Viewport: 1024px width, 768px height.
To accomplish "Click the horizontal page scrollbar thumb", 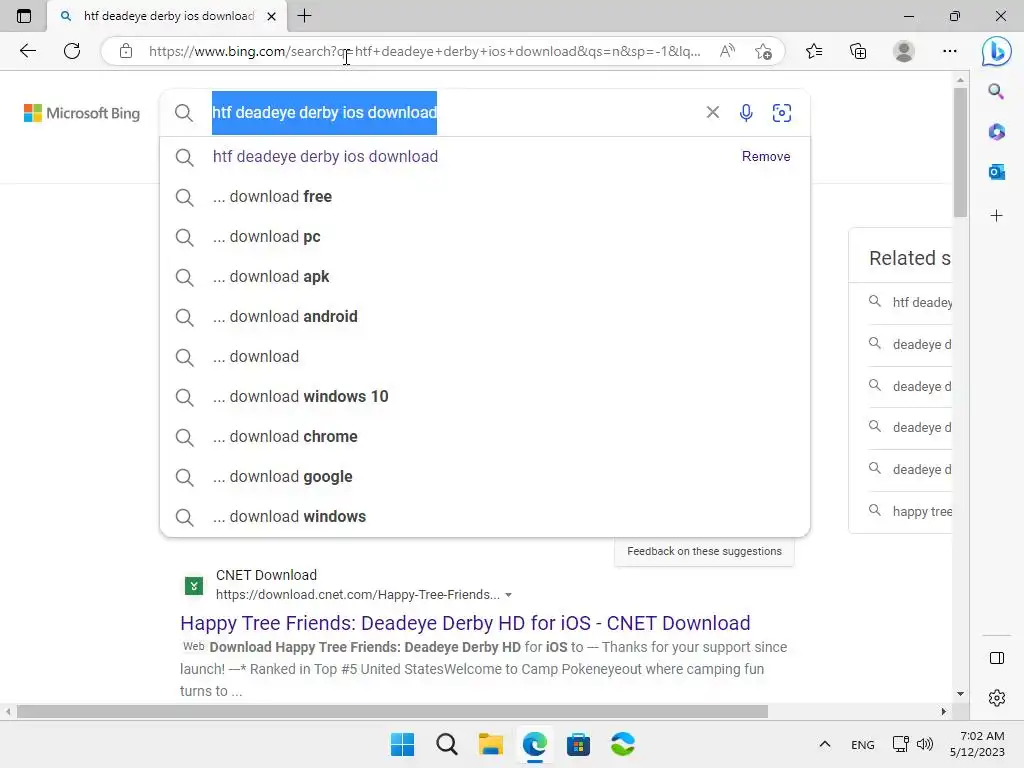I will tap(392, 711).
